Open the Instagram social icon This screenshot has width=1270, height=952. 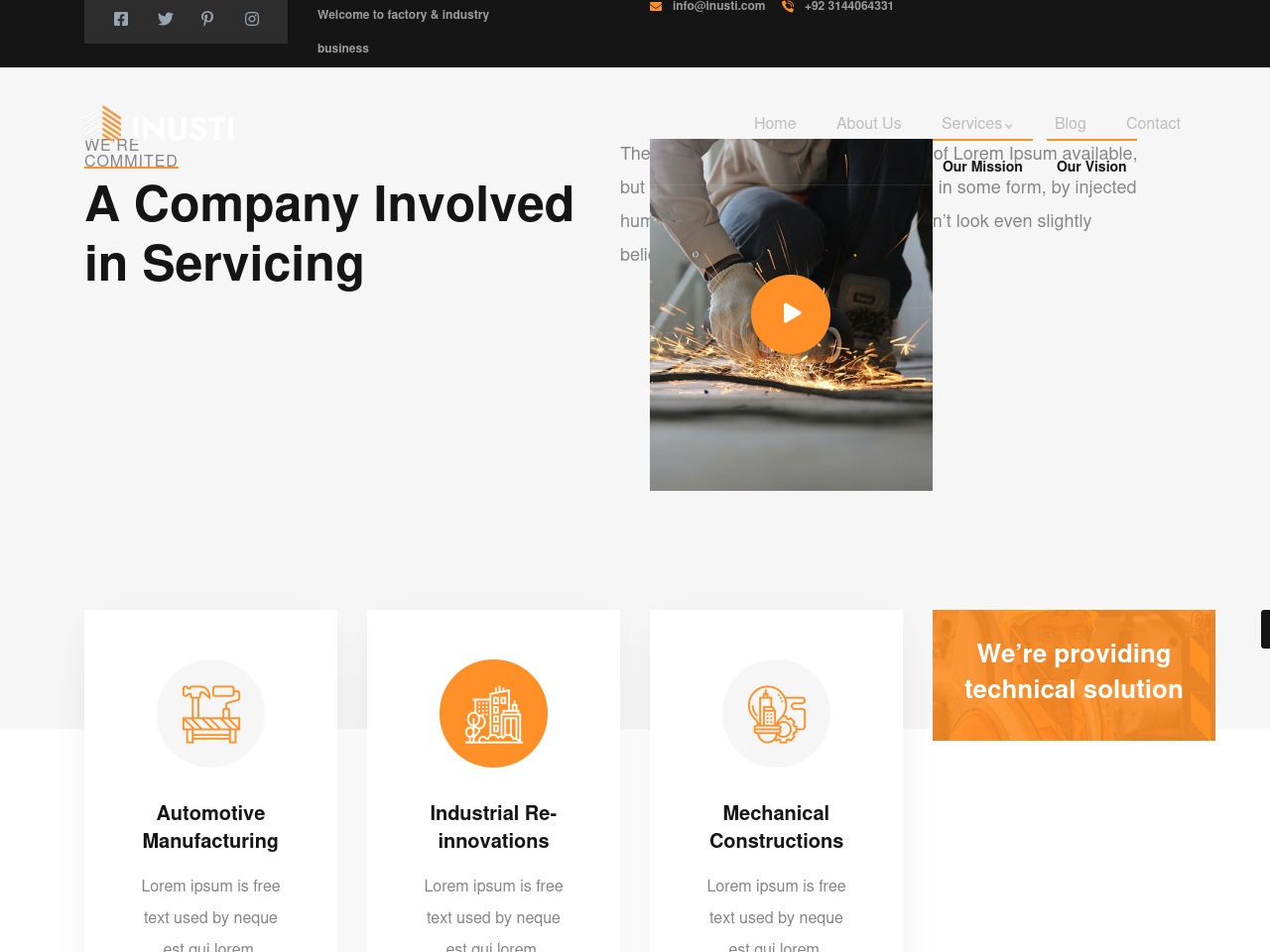[252, 19]
